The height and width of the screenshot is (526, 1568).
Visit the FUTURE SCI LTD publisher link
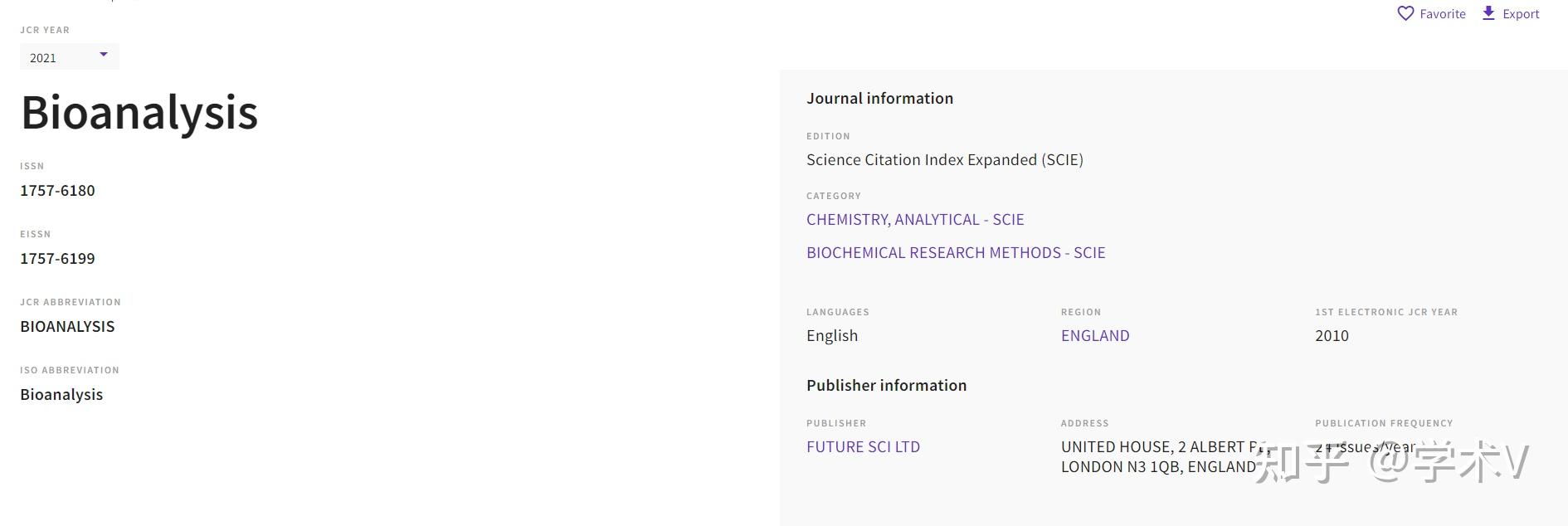pyautogui.click(x=863, y=446)
